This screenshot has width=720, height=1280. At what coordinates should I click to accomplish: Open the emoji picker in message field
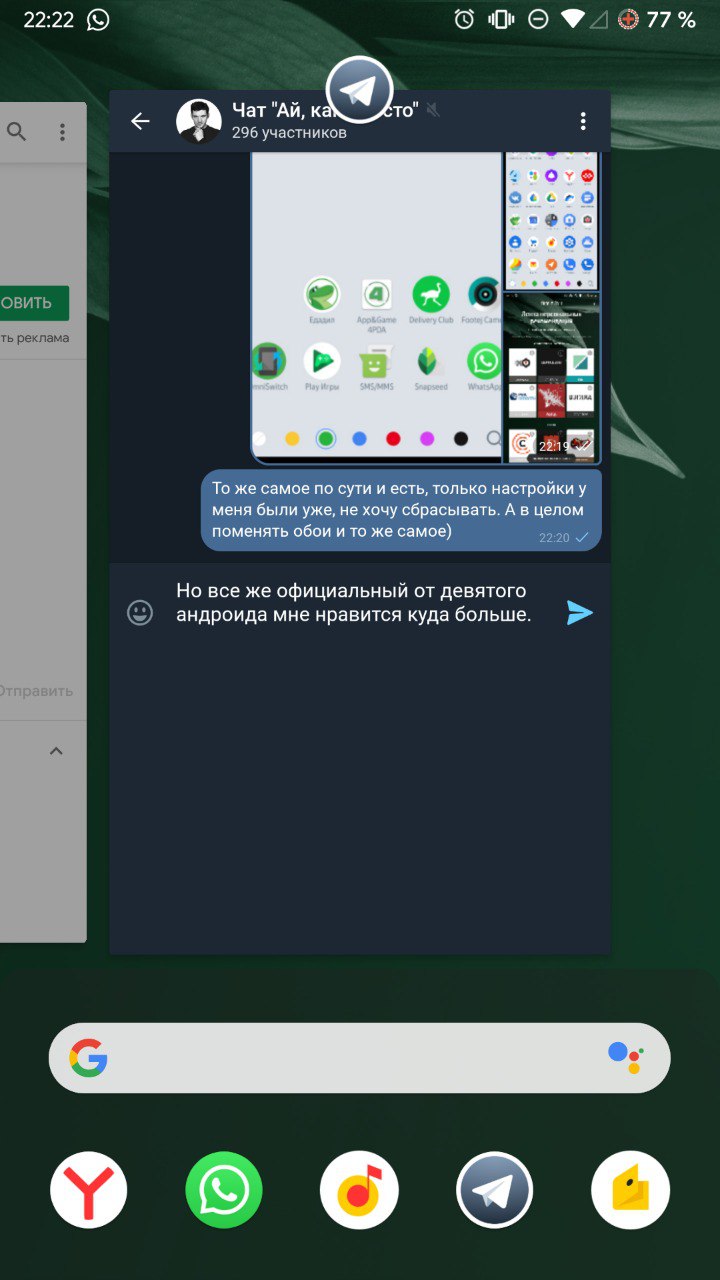click(140, 613)
